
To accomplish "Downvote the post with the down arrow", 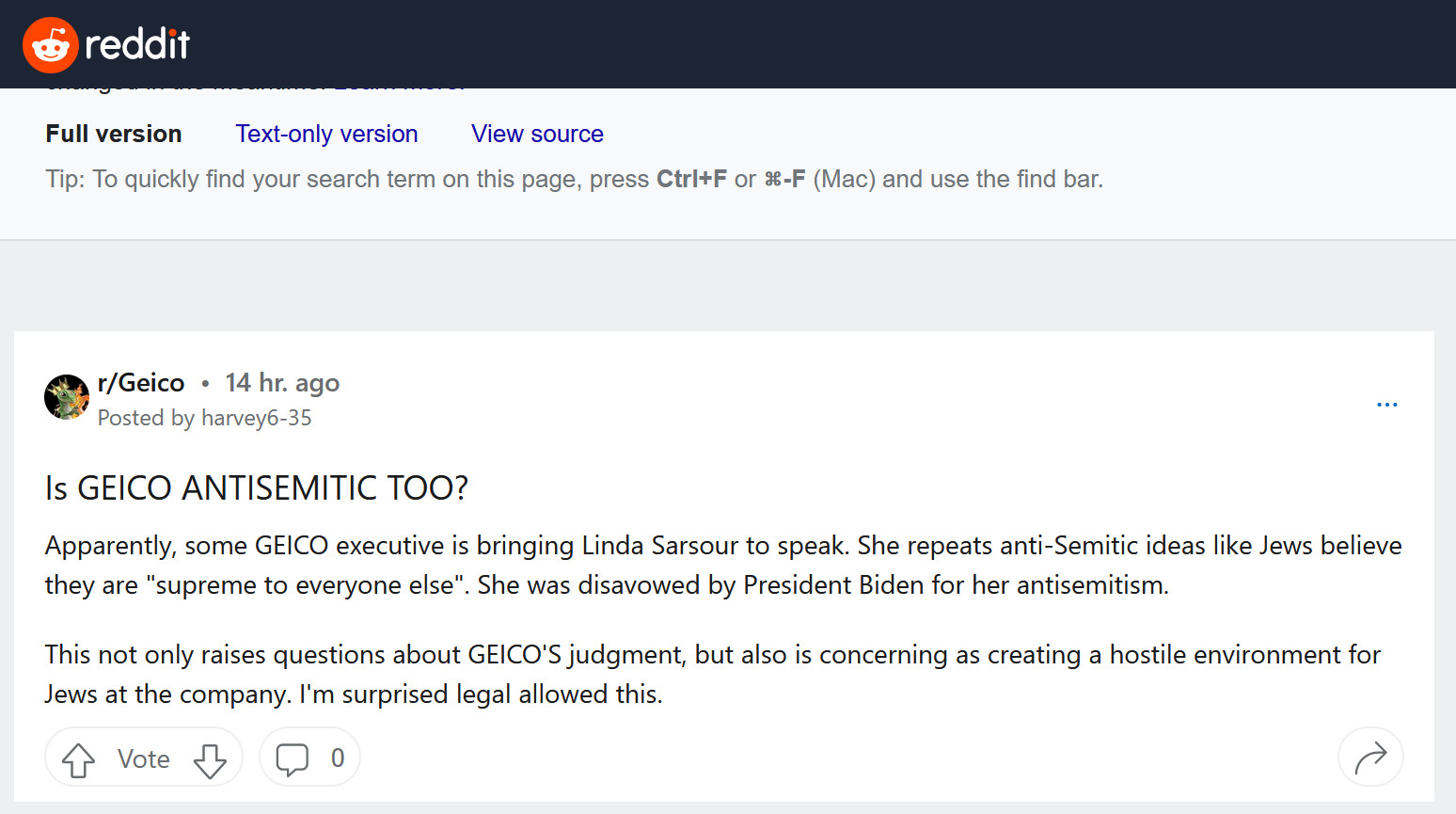I will 210,759.
